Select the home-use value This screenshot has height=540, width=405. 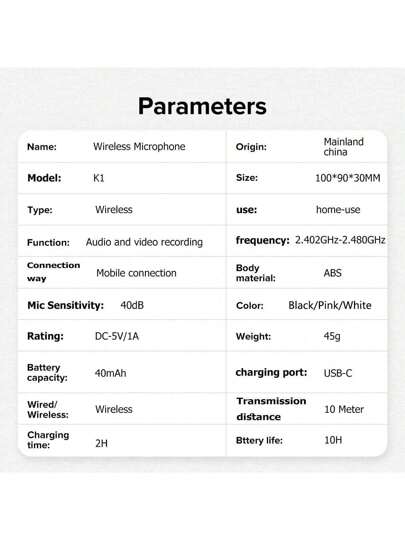[338, 209]
